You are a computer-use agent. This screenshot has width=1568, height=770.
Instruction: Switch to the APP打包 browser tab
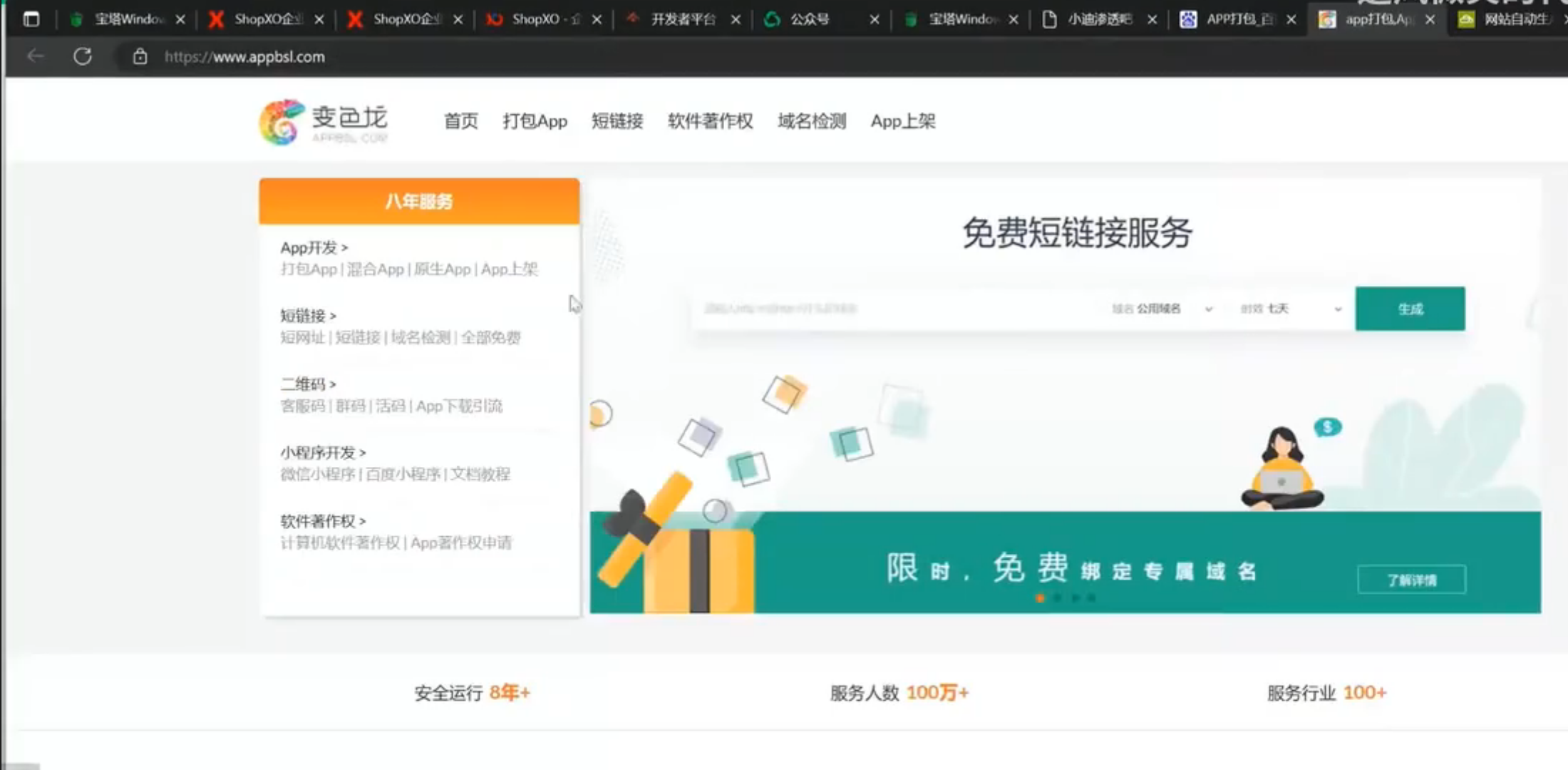(1239, 19)
